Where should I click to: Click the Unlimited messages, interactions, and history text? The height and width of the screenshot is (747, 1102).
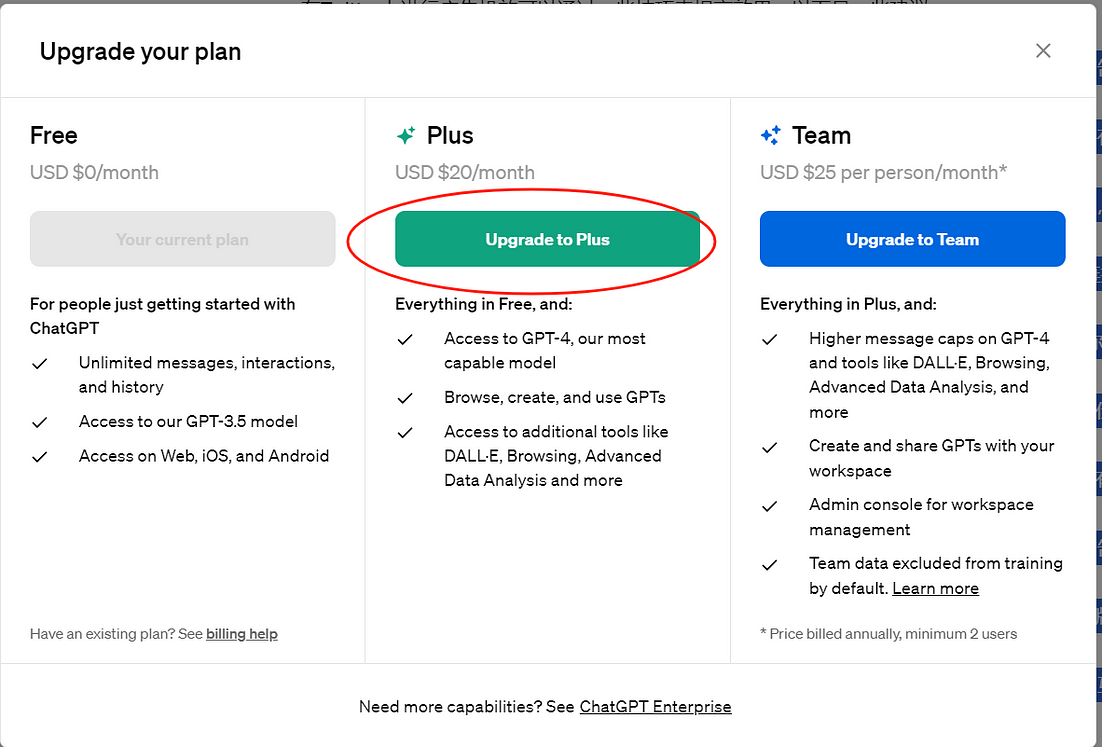207,375
